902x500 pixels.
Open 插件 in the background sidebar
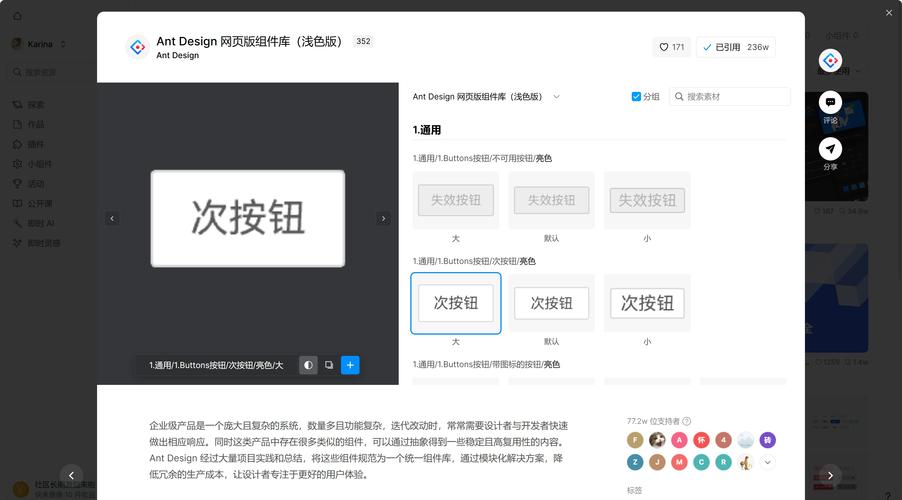coord(29,144)
